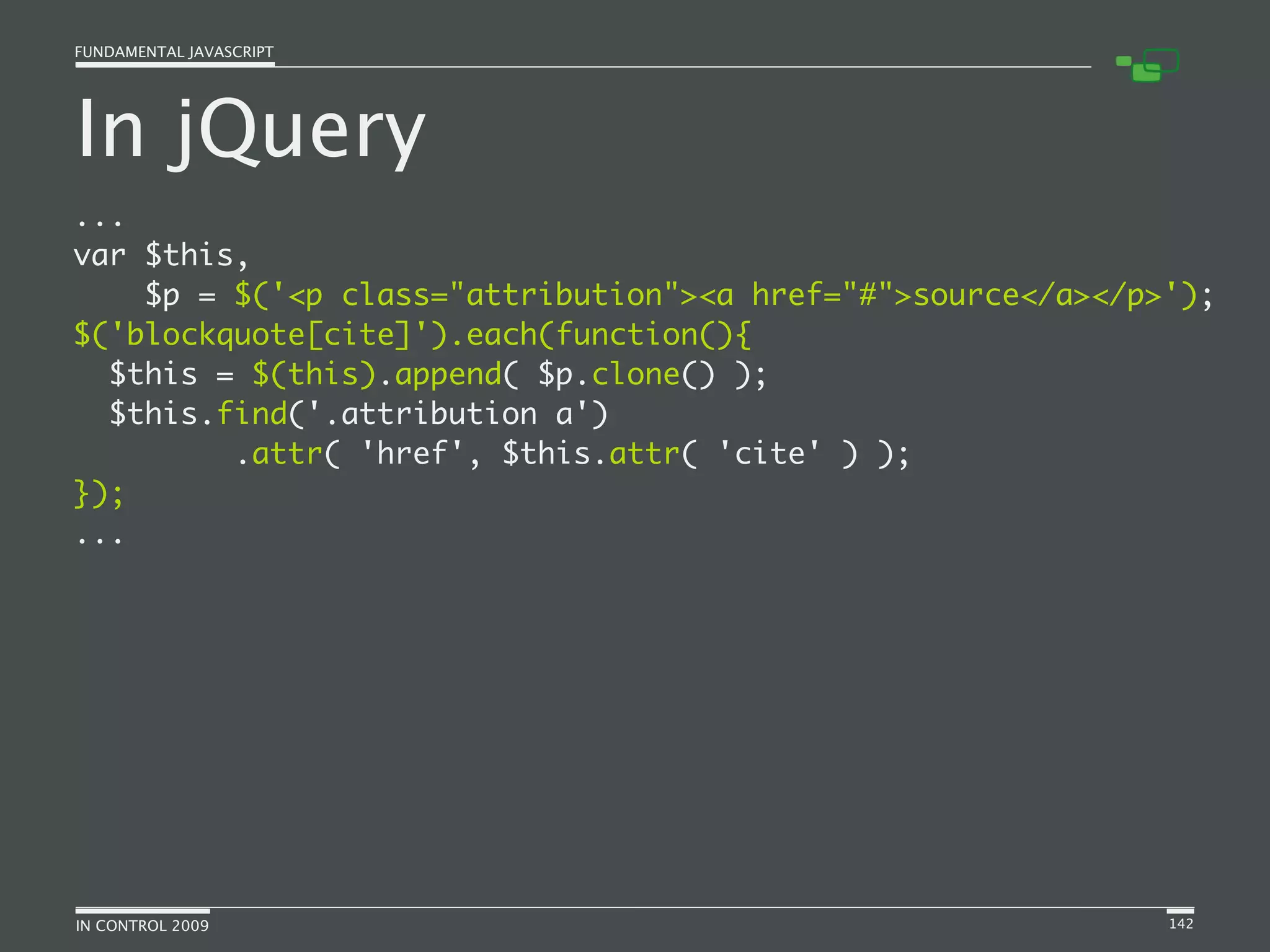The height and width of the screenshot is (952, 1270).
Task: Click the 'href' string argument
Action: pyautogui.click(x=412, y=454)
